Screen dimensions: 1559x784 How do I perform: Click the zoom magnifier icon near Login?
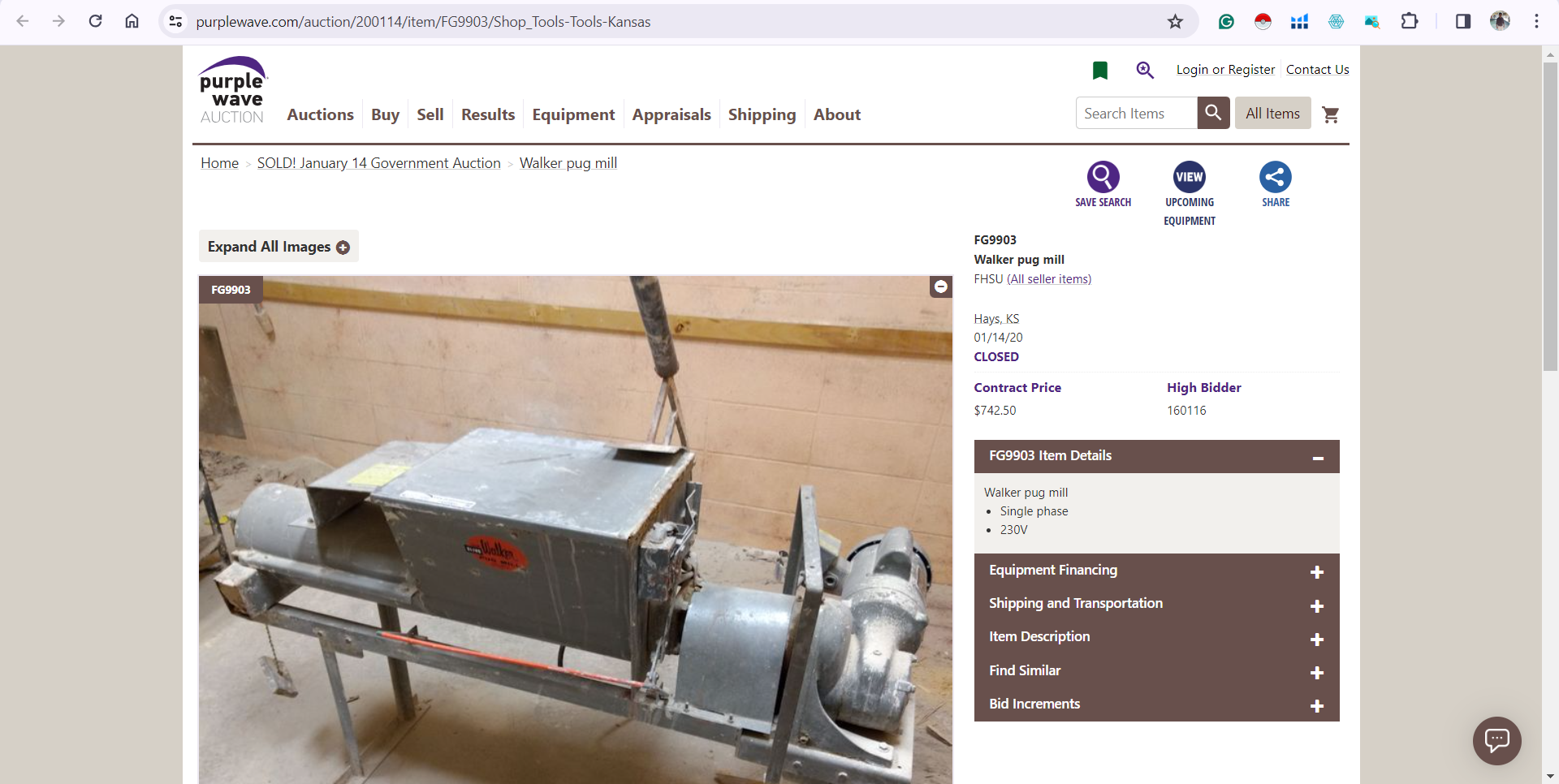pyautogui.click(x=1145, y=70)
